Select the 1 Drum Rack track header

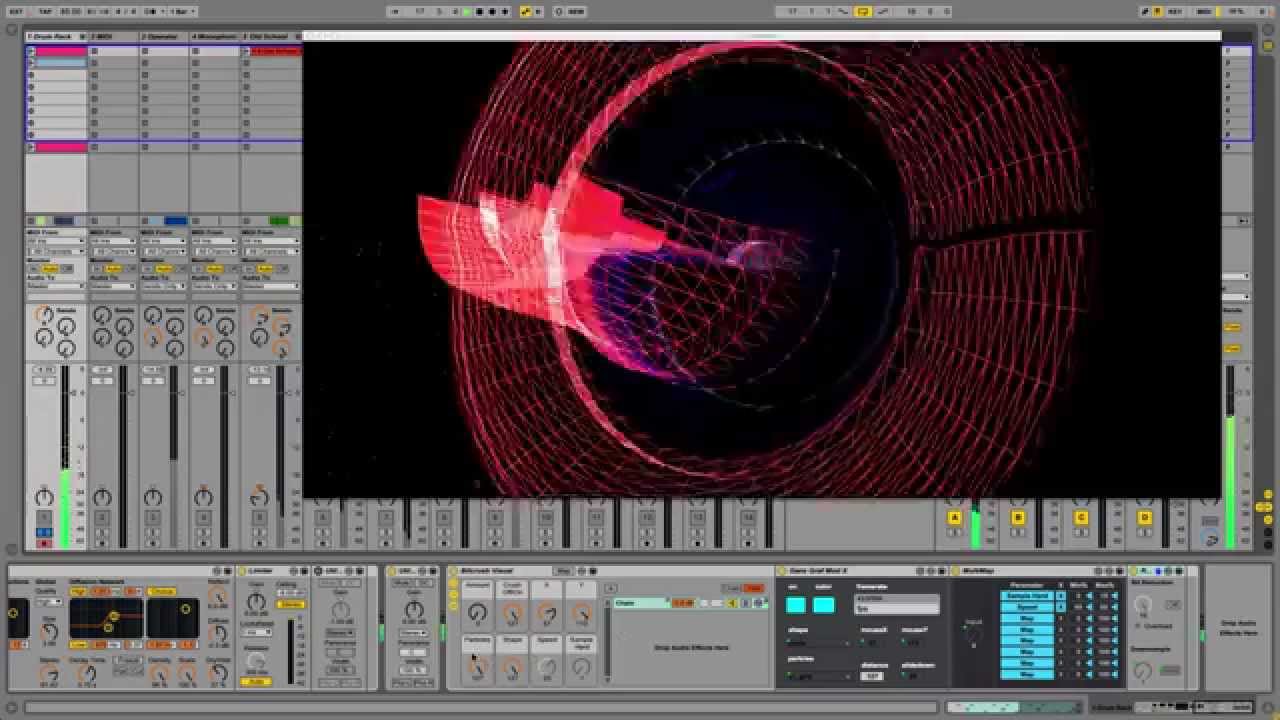[x=56, y=36]
